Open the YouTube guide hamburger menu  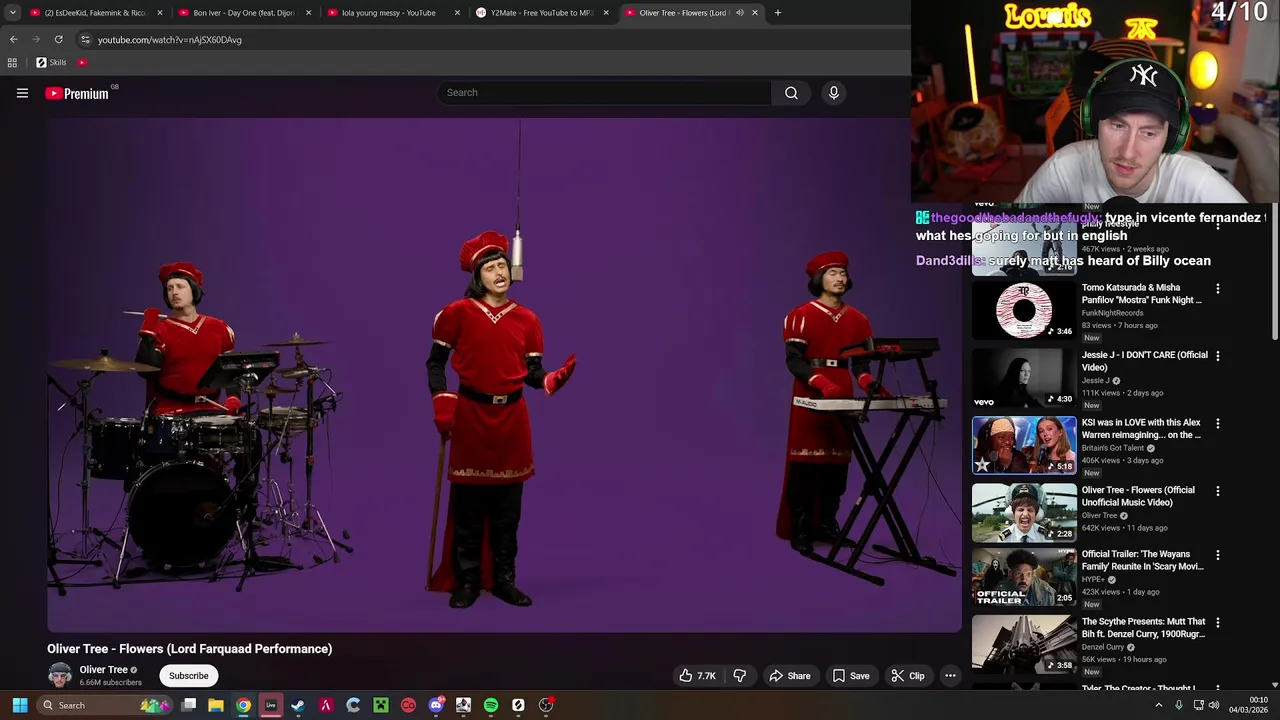[x=22, y=93]
